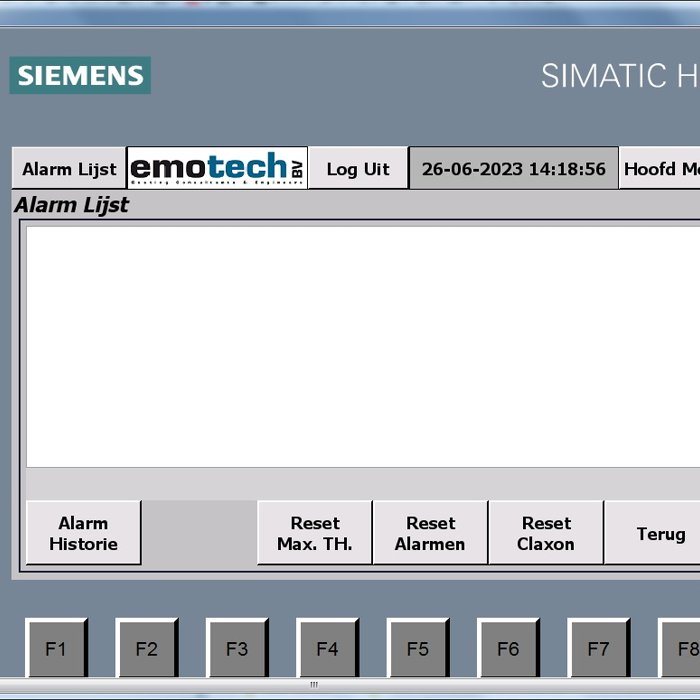This screenshot has height=700, width=700.
Task: Reset Max. TH. value
Action: pyautogui.click(x=314, y=533)
